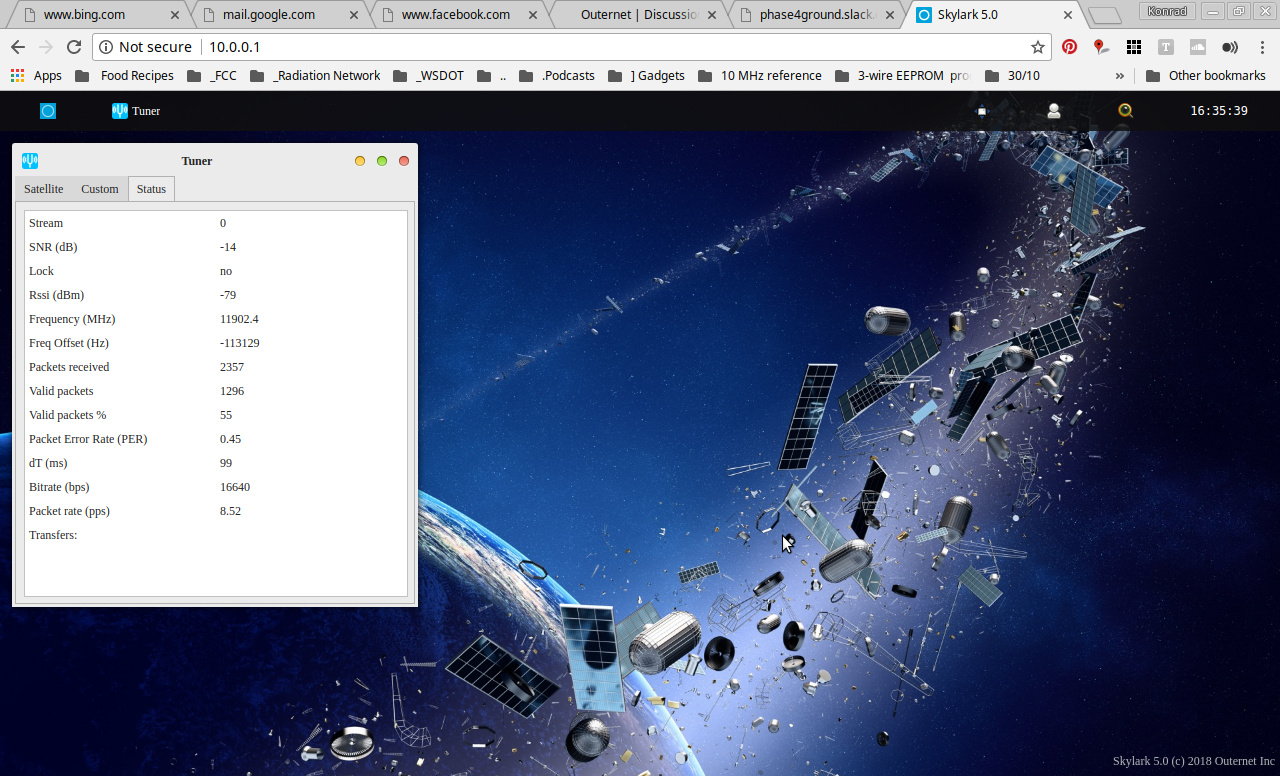Viewport: 1280px width, 776px height.
Task: Click Packet rate value 8.52
Action: click(x=230, y=511)
